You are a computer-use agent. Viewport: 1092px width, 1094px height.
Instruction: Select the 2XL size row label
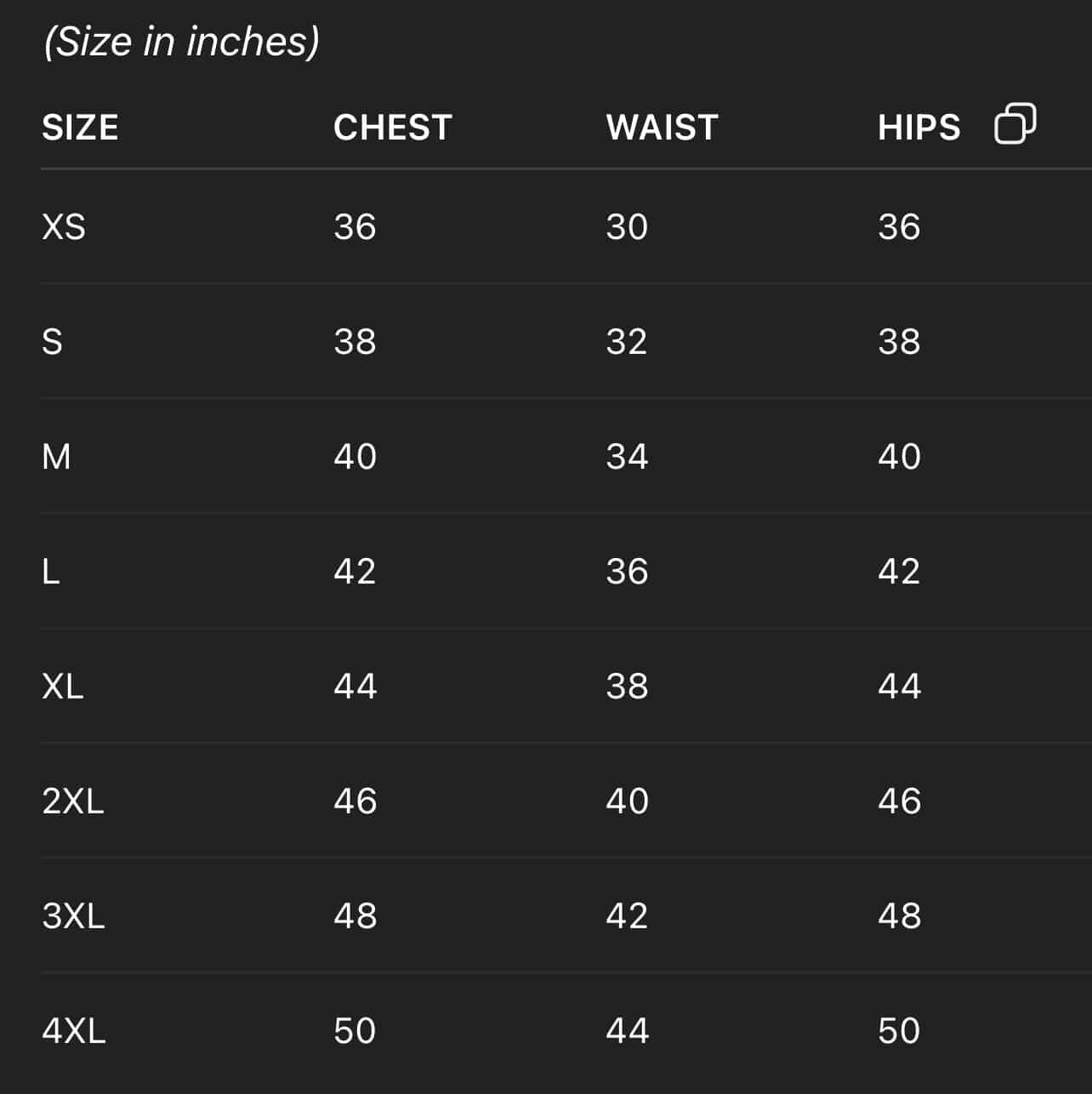73,801
